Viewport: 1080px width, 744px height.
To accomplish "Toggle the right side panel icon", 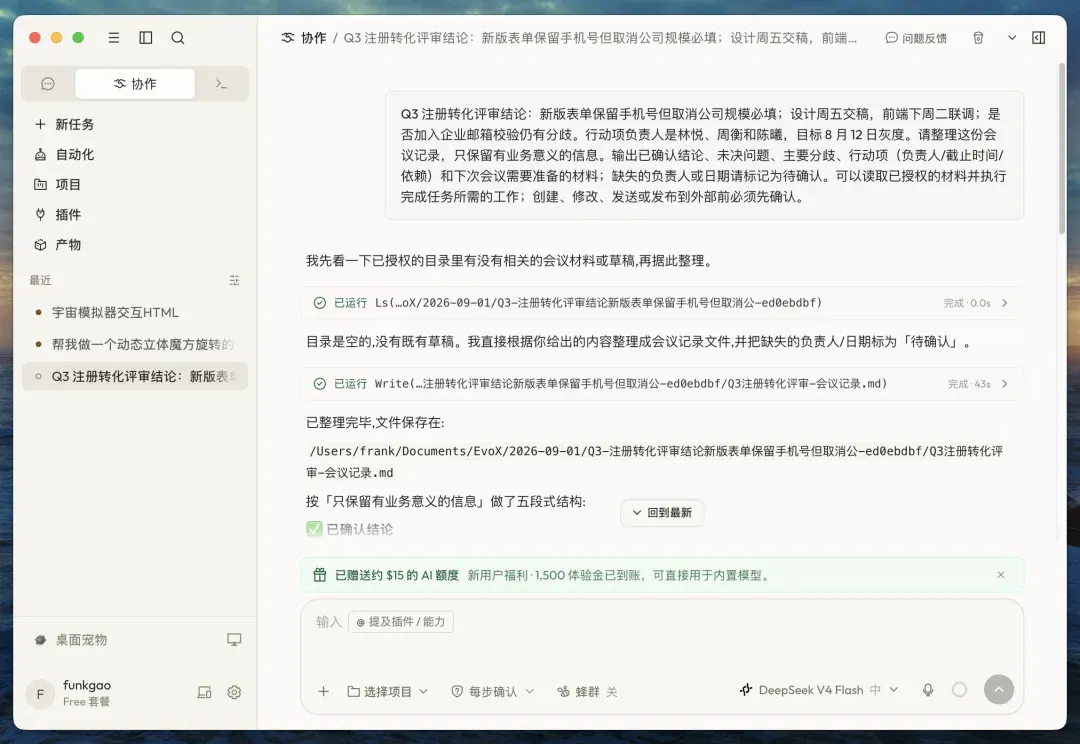I will (x=1039, y=38).
